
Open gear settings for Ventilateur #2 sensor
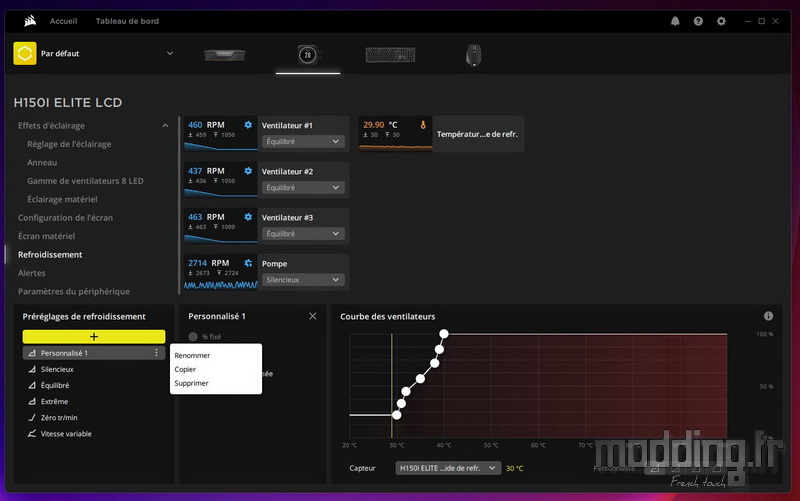pyautogui.click(x=248, y=171)
